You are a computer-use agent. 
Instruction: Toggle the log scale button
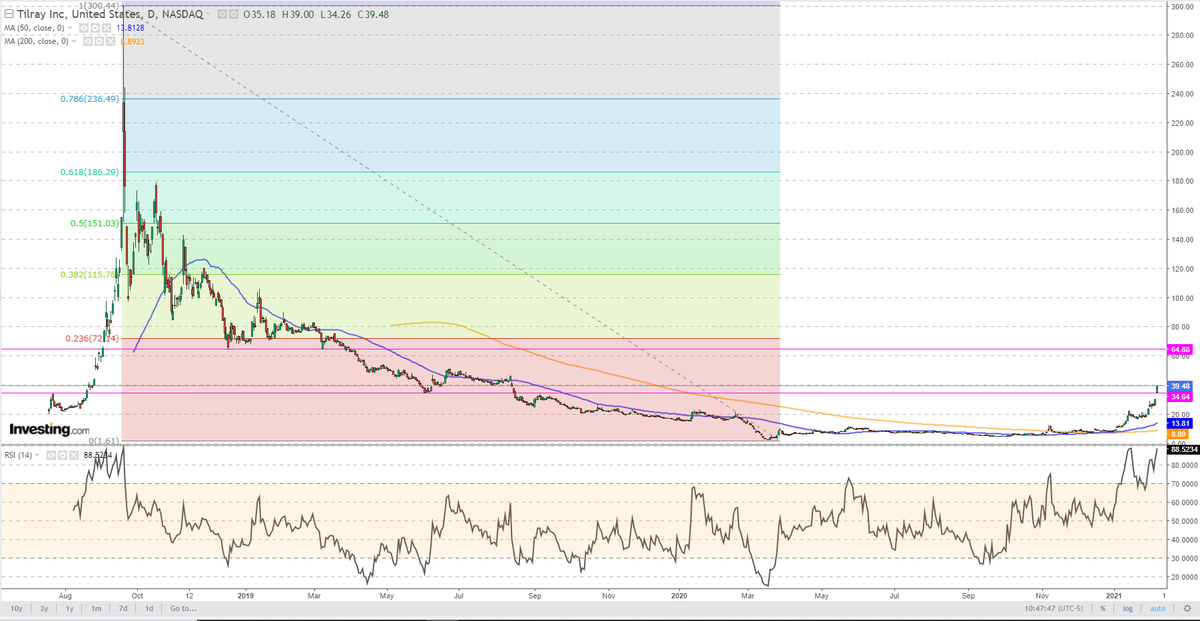(1128, 608)
